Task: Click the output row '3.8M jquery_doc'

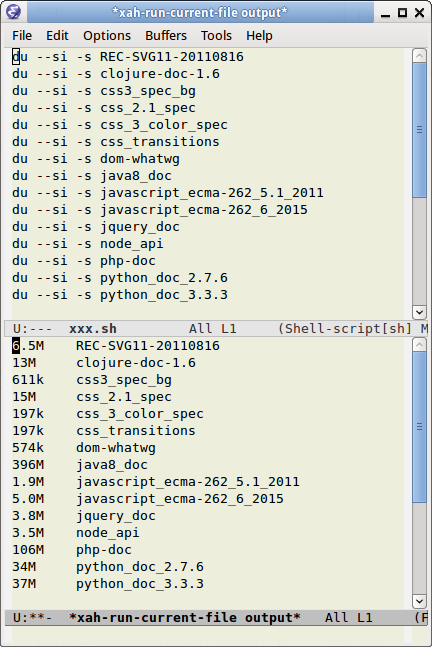Action: 84,516
